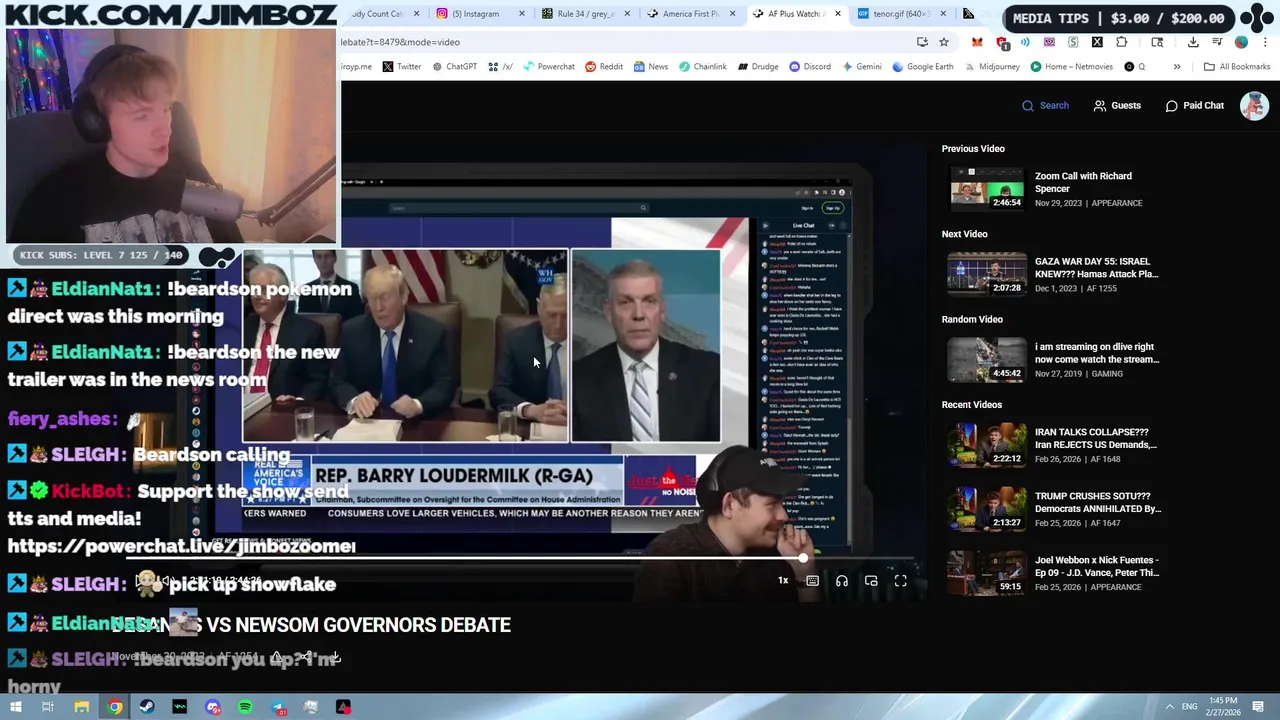Toggle audio-only headphones mode on player

(842, 581)
